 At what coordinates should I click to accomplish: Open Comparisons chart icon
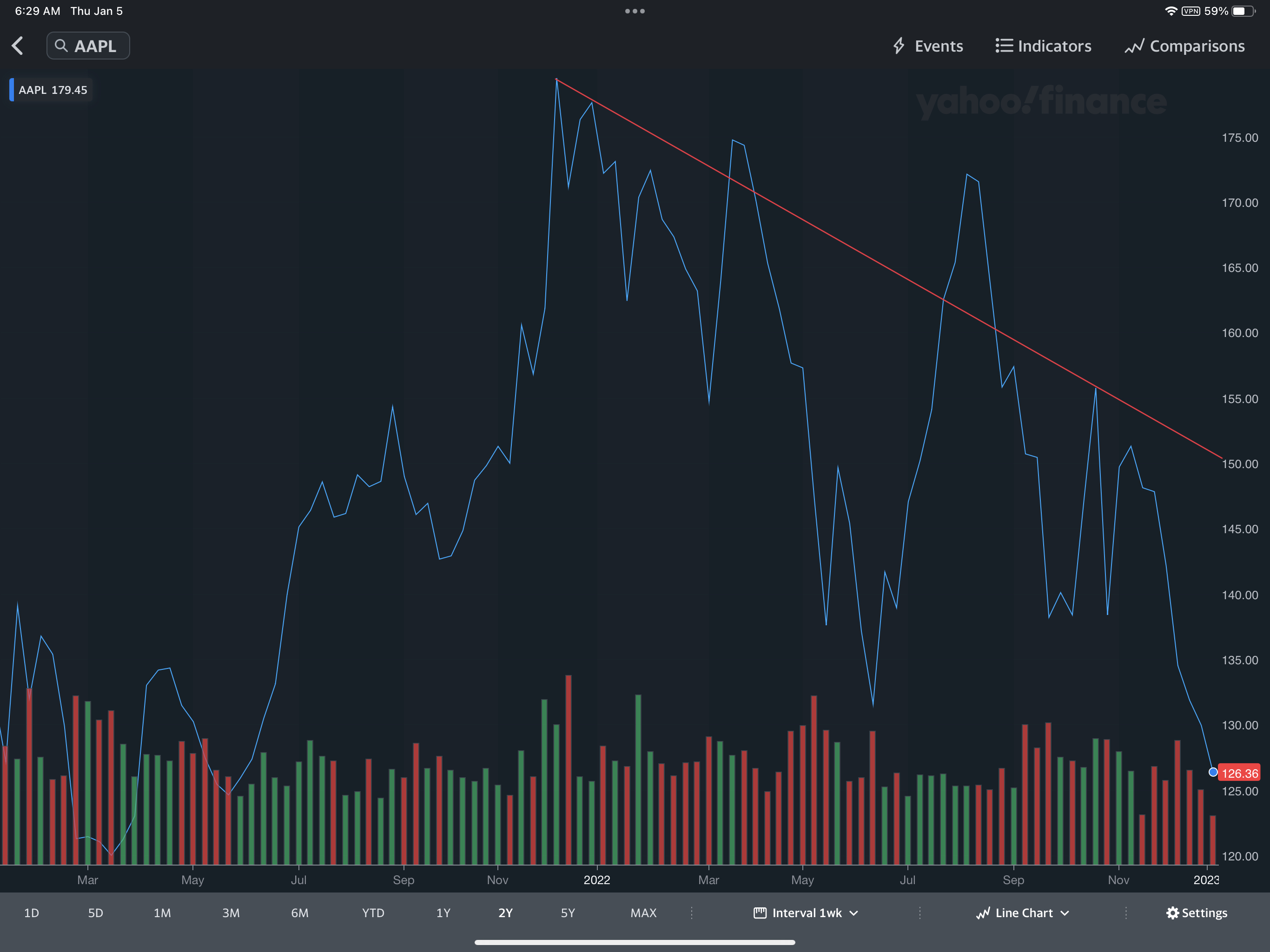1134,46
